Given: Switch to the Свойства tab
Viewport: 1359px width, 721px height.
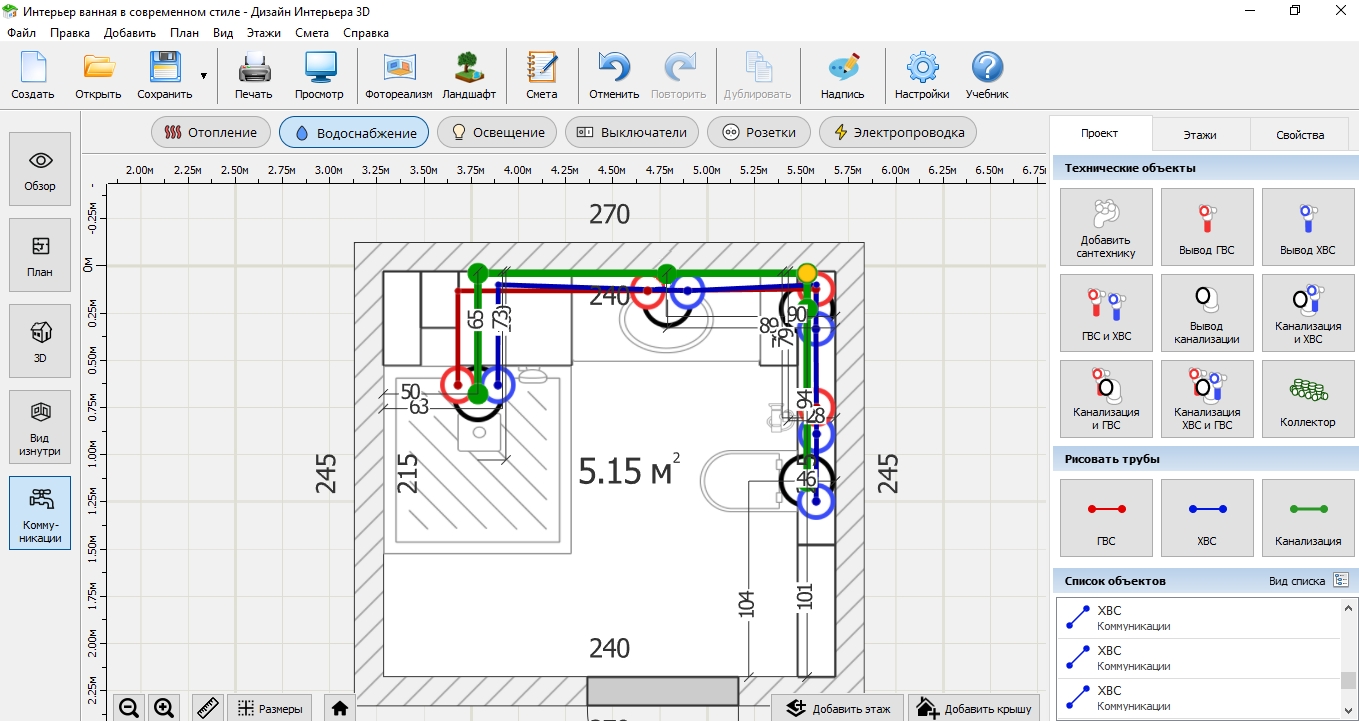Looking at the screenshot, I should click(x=1299, y=134).
